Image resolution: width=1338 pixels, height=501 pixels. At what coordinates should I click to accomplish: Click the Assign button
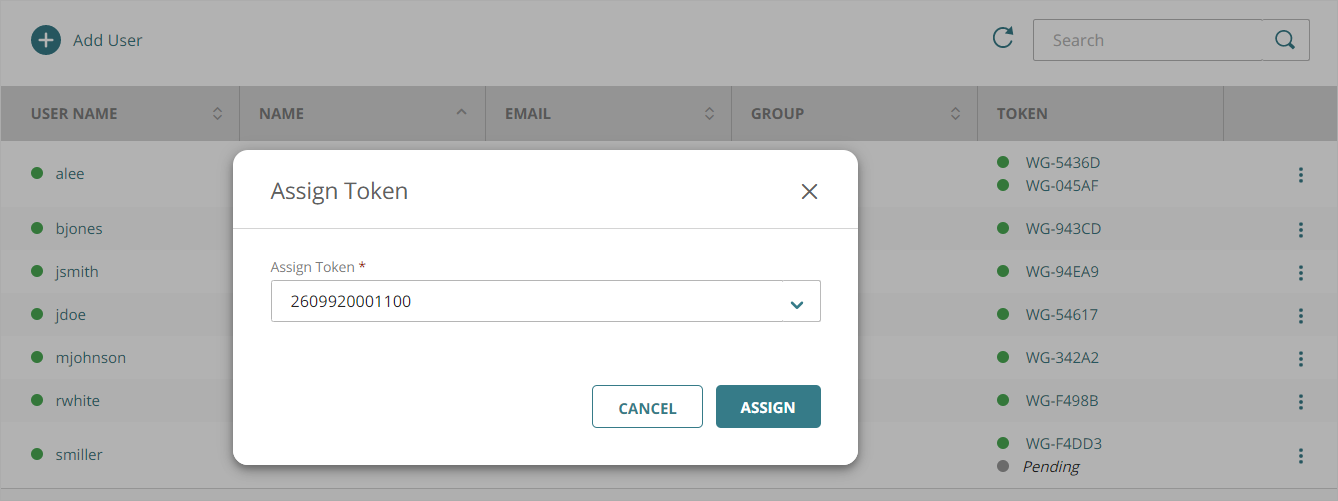768,407
